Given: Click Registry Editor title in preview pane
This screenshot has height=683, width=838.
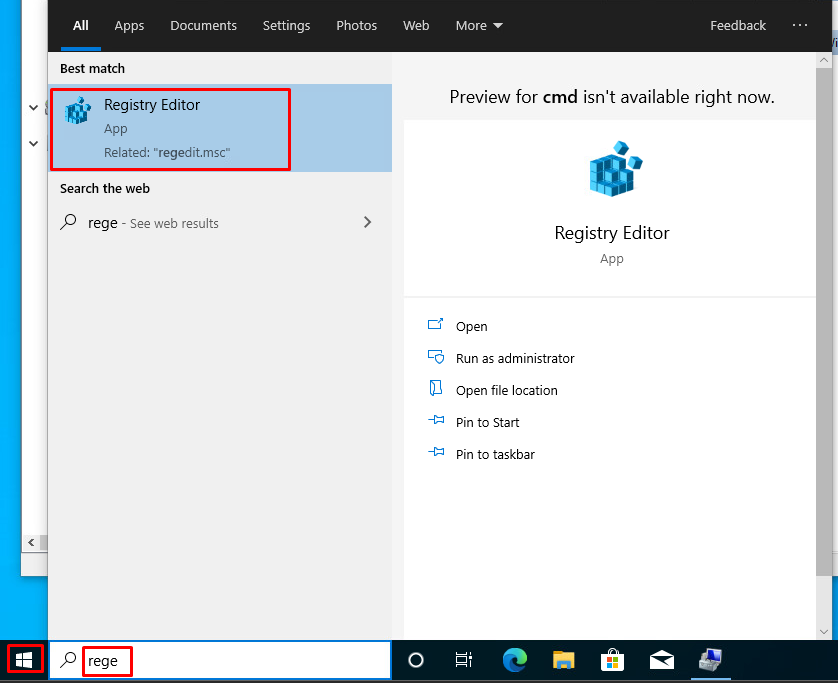Looking at the screenshot, I should point(611,233).
